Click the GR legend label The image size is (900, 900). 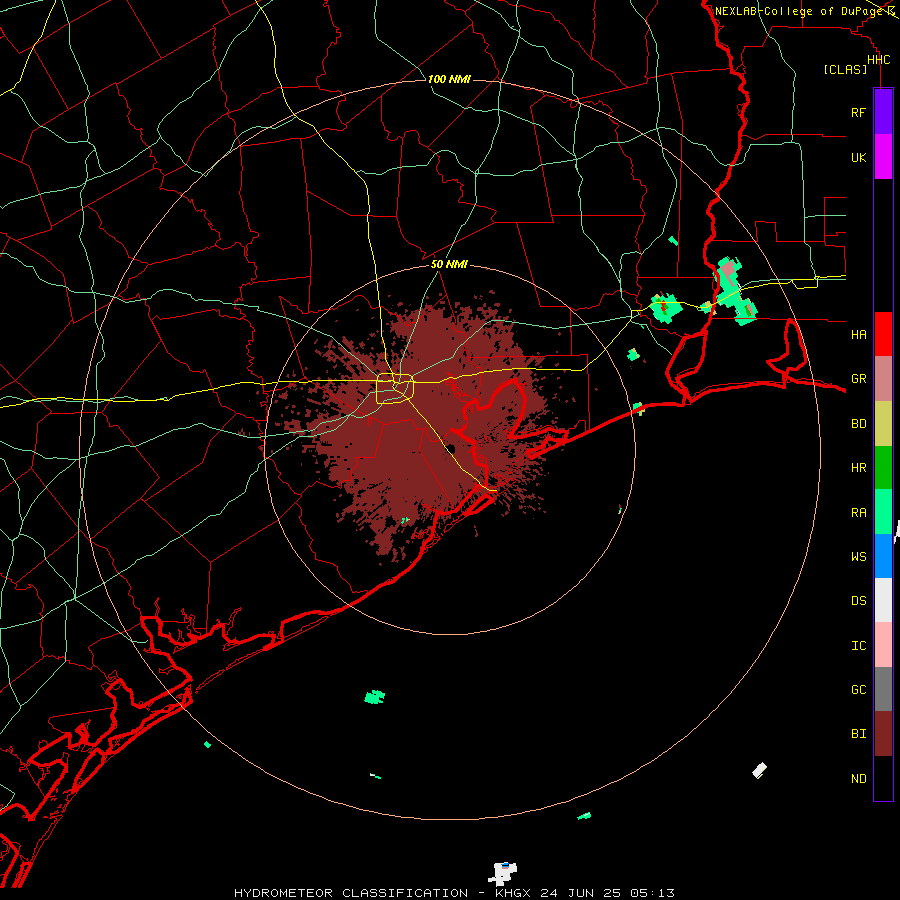point(859,379)
